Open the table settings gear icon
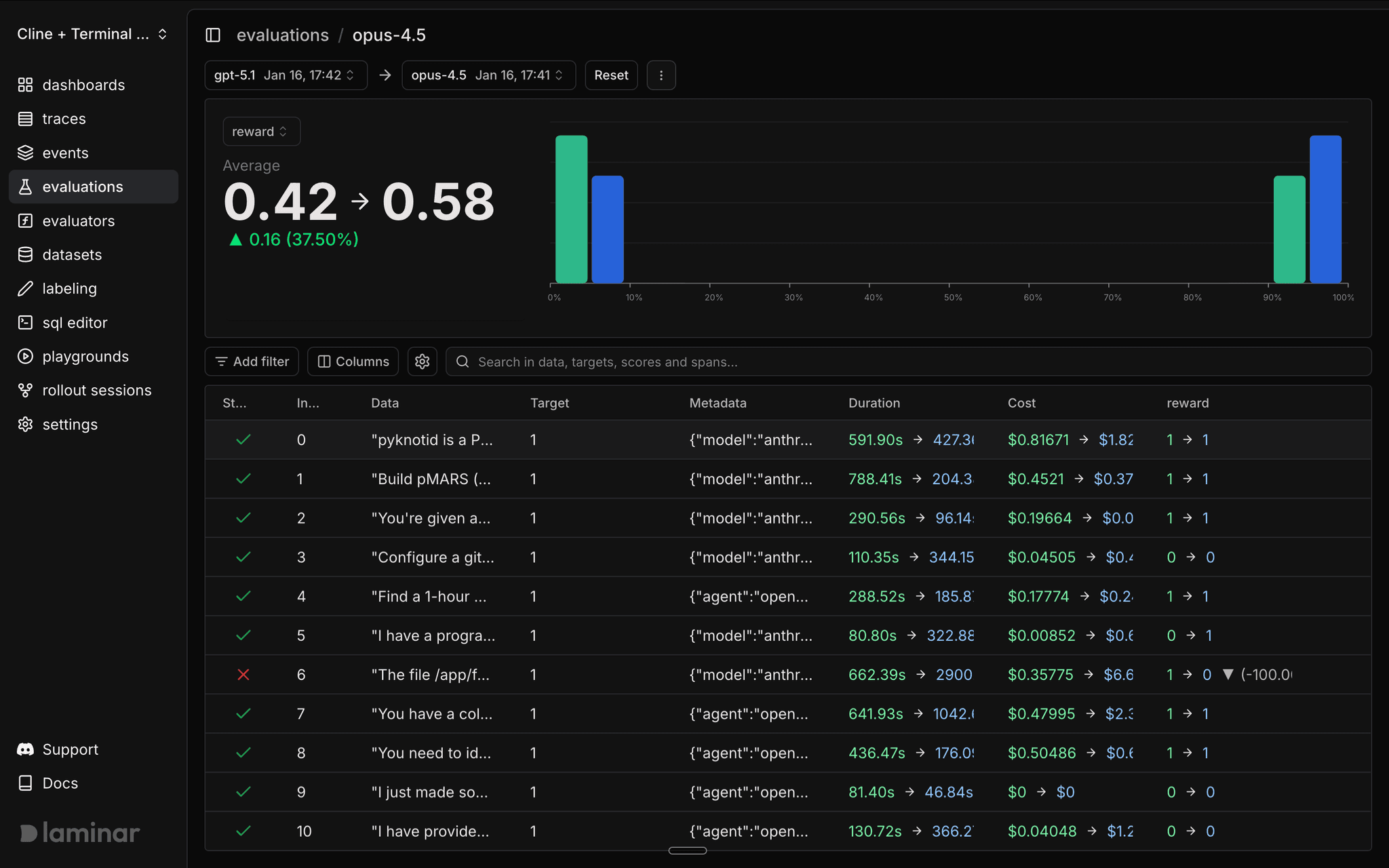The image size is (1389, 868). coord(422,361)
